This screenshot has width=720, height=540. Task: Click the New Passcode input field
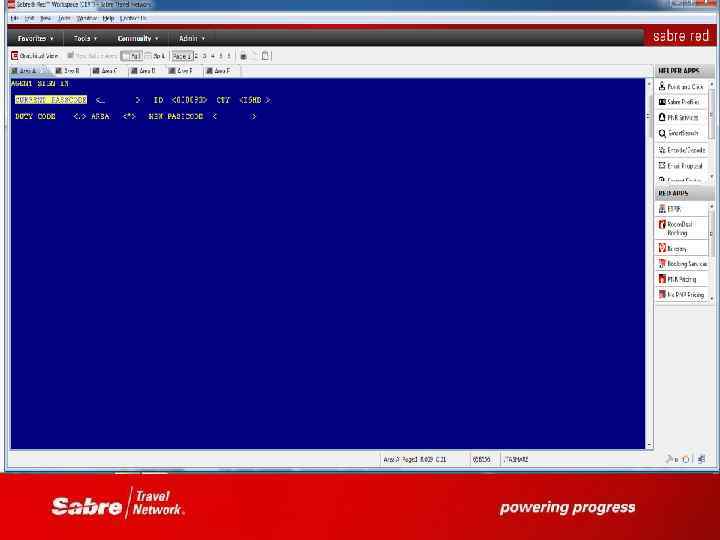coord(234,117)
